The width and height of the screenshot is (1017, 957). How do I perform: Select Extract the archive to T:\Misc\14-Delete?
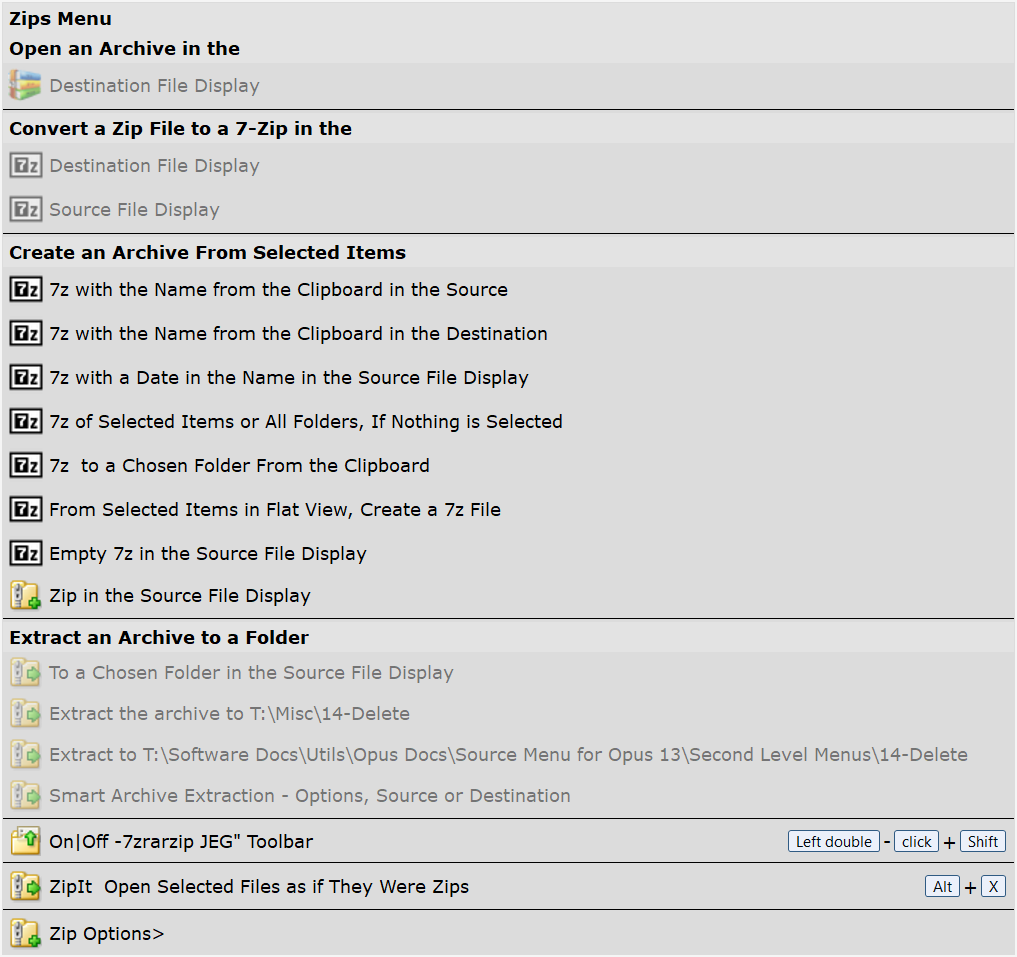(230, 714)
